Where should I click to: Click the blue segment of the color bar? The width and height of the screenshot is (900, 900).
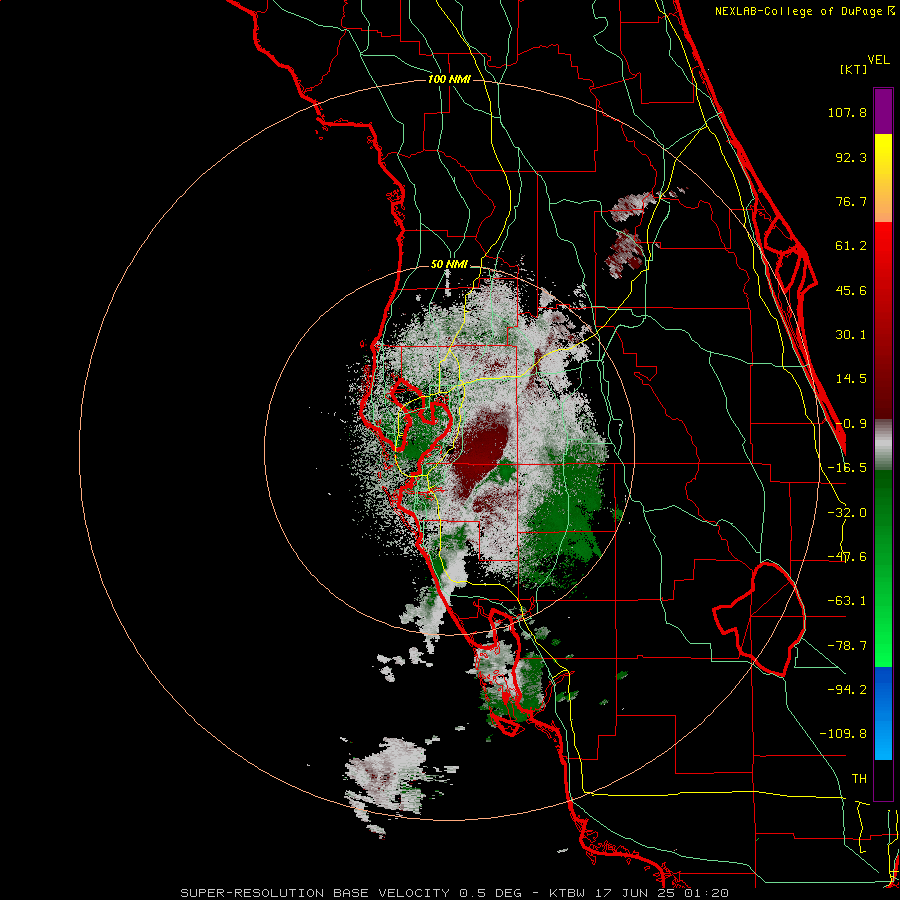coord(883,713)
